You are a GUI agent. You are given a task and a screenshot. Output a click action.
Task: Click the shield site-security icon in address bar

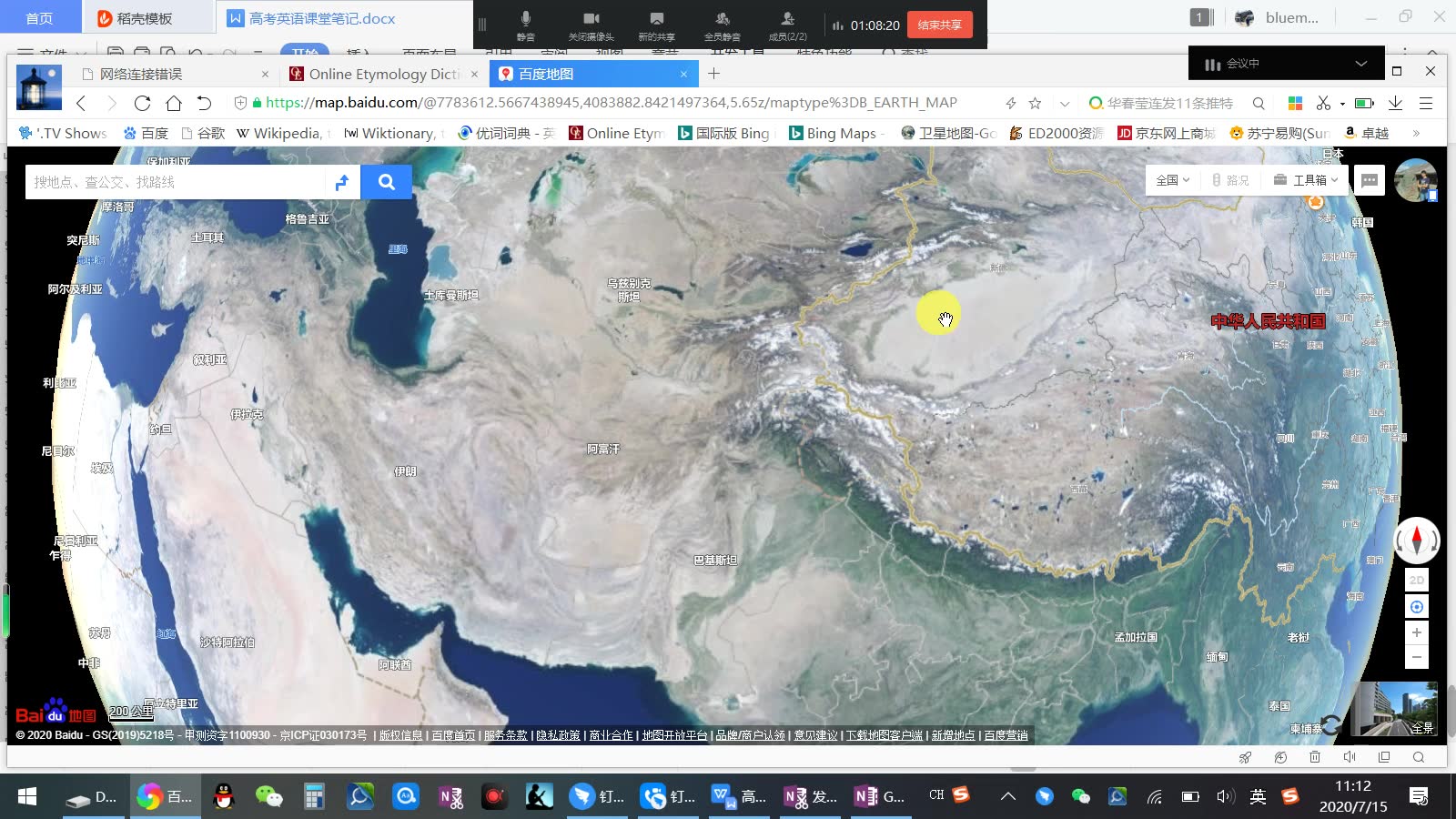coord(240,103)
